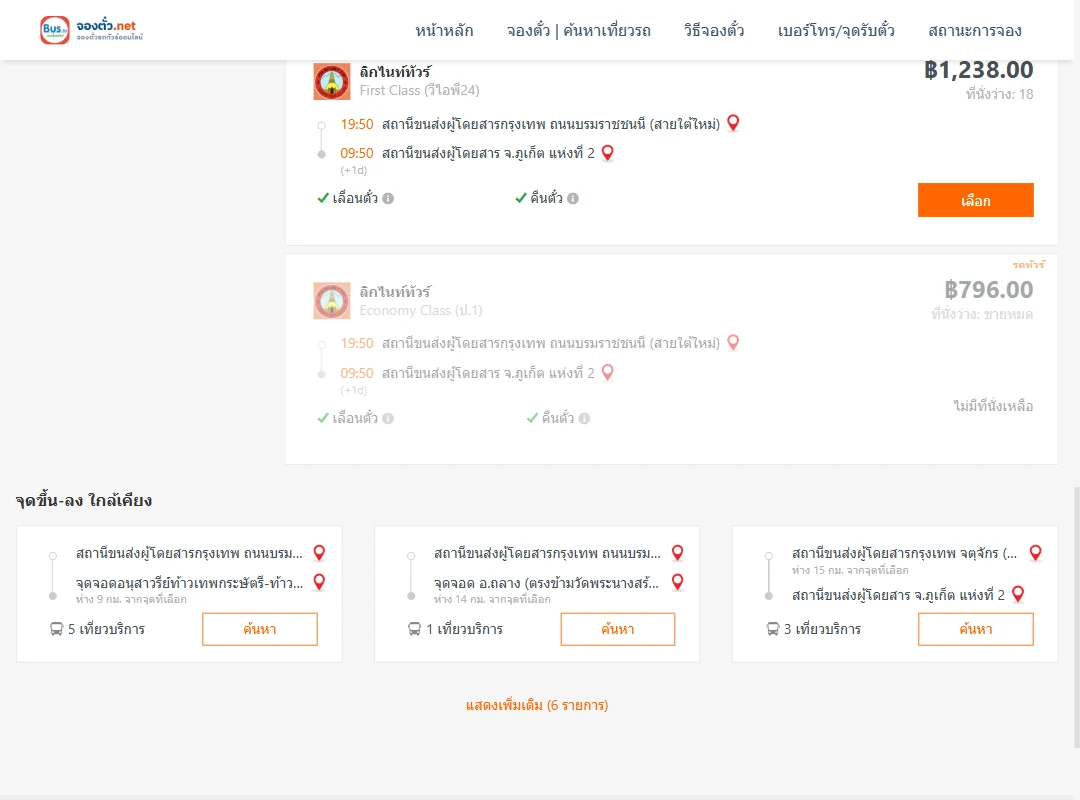This screenshot has height=800, width=1080.
Task: Open เบอร์โทร/จุดรับตั๋ว menu item
Action: (x=836, y=30)
